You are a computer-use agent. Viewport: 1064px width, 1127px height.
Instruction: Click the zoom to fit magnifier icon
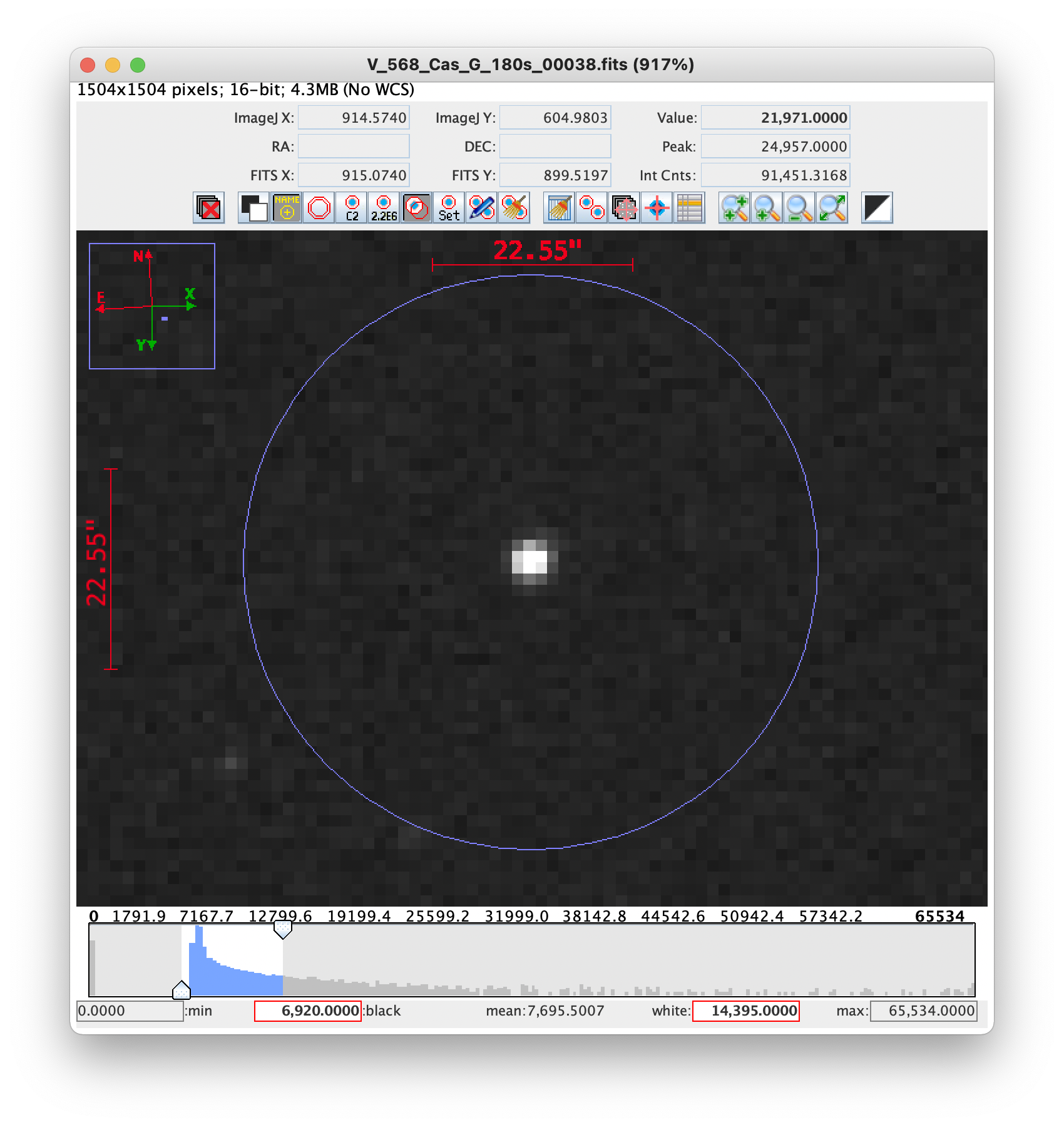click(832, 208)
